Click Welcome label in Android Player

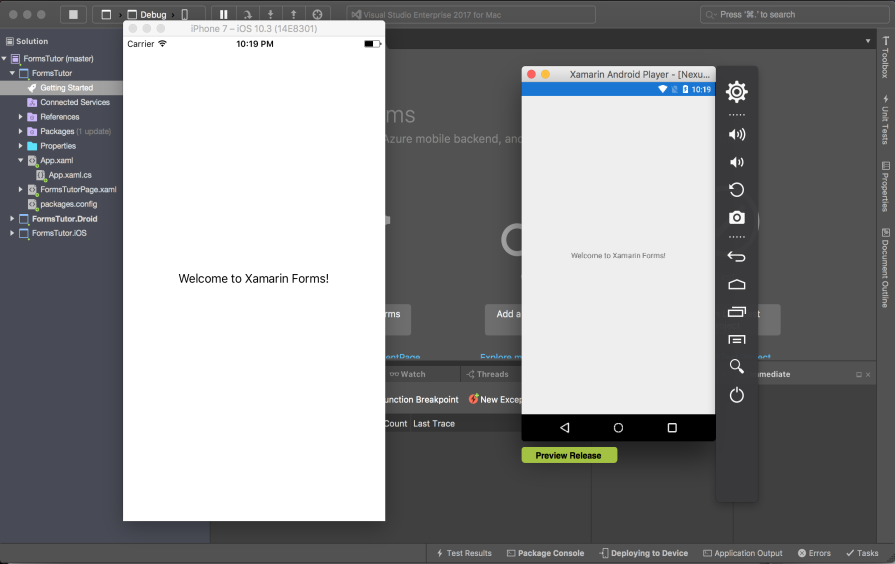coord(618,255)
